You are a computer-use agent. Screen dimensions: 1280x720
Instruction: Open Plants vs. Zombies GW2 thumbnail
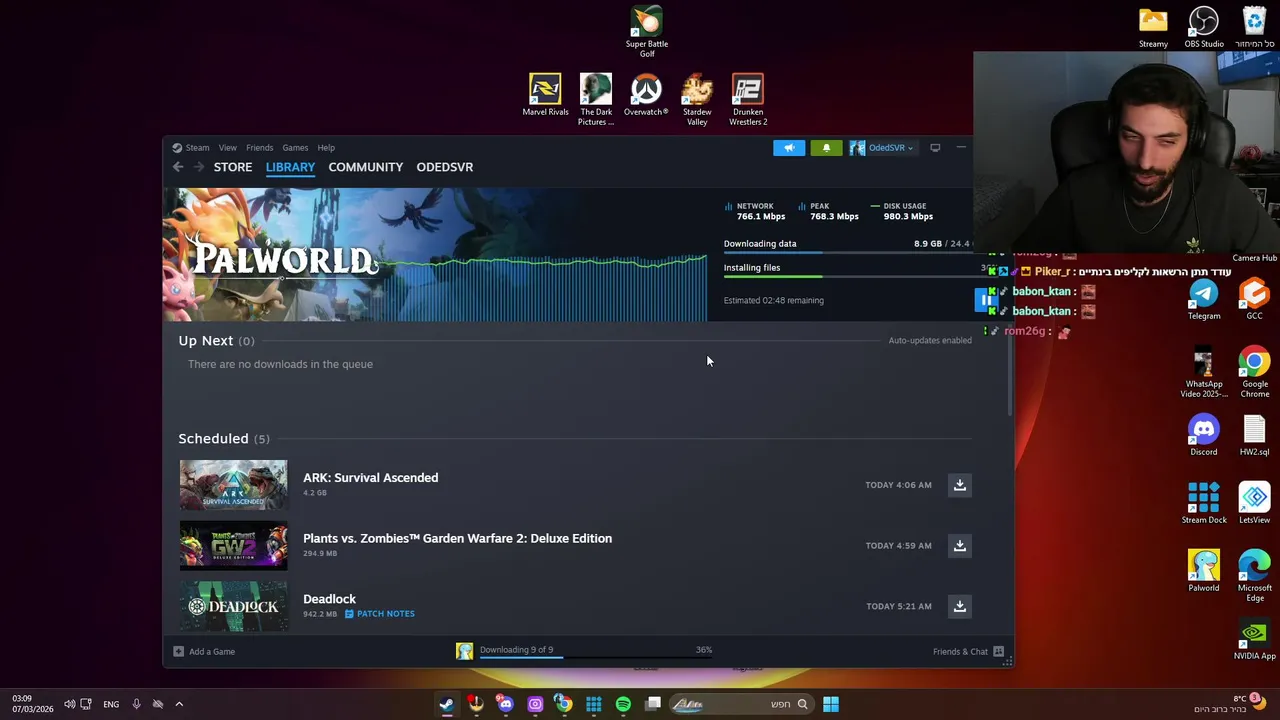click(x=233, y=546)
